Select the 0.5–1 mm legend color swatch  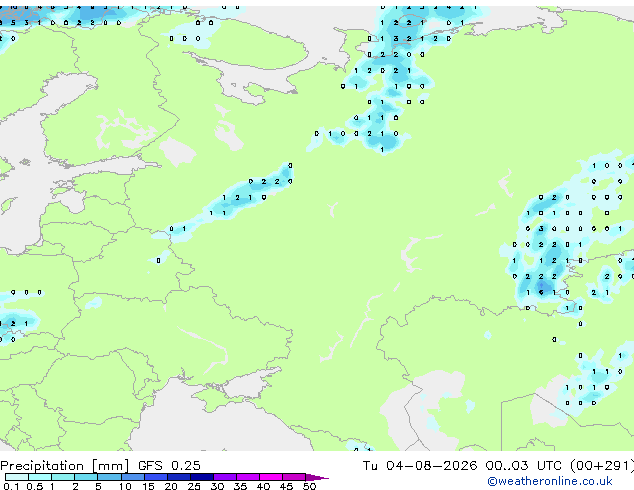point(40,477)
